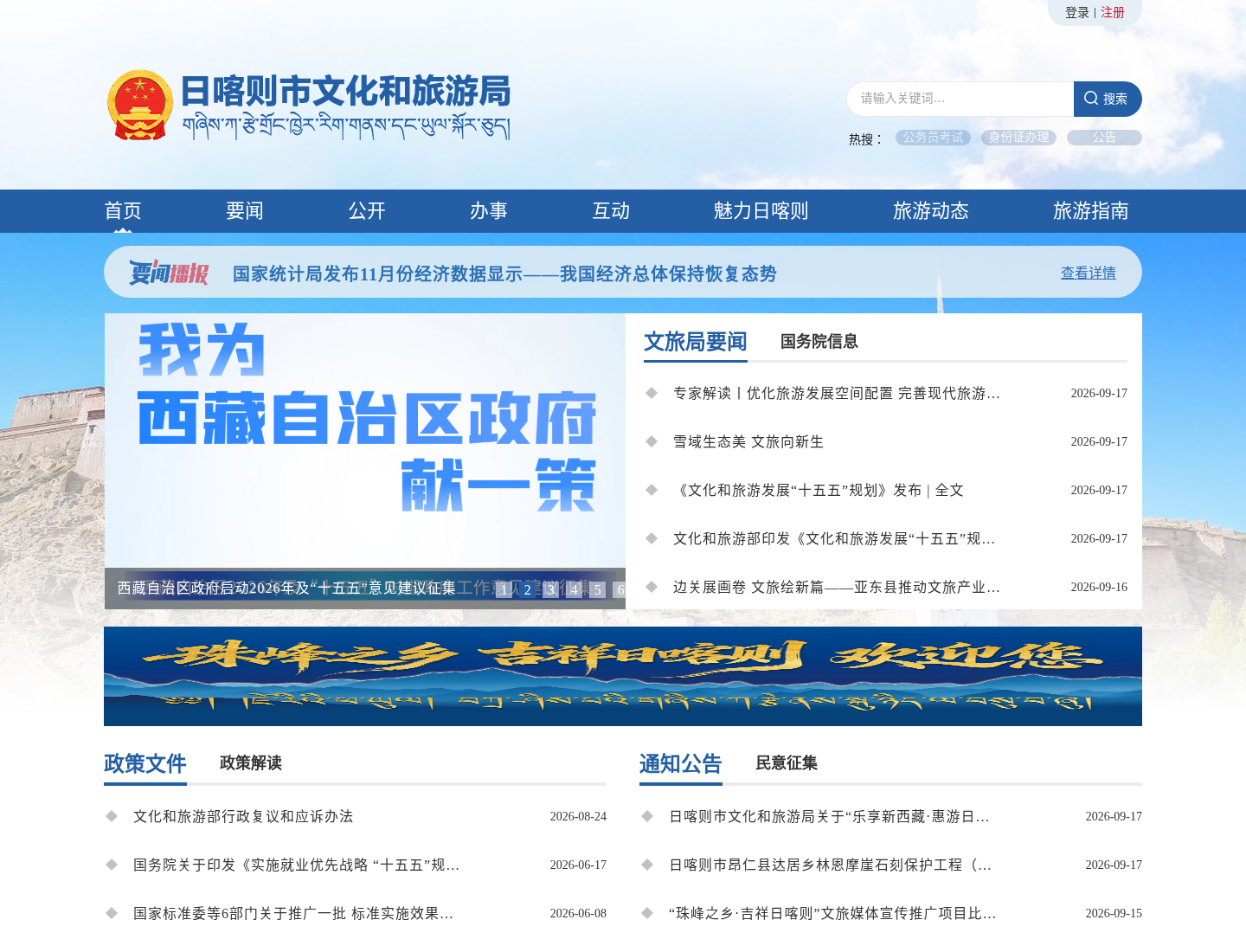Open 旅游指南 navigation item
The height and width of the screenshot is (952, 1246).
pos(1091,210)
